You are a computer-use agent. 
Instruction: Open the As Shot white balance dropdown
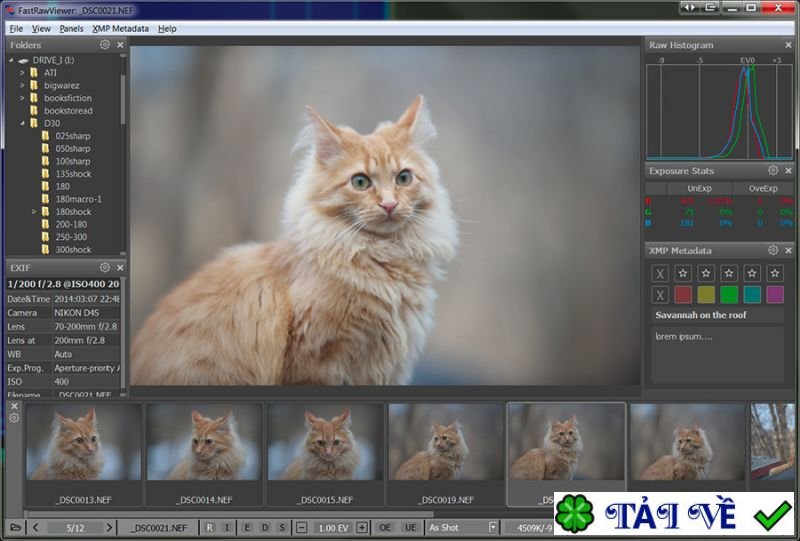492,527
